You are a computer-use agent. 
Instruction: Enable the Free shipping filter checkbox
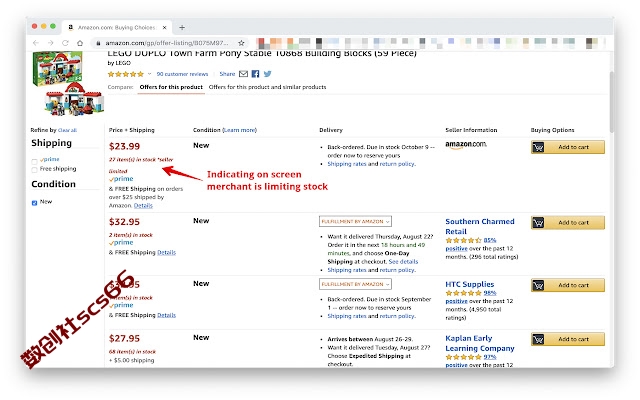click(34, 170)
